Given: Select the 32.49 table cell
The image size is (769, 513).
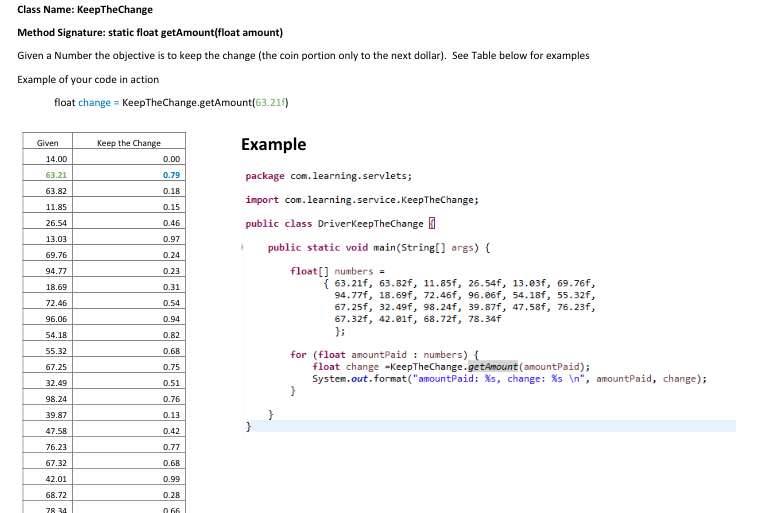Looking at the screenshot, I should pos(48,383).
